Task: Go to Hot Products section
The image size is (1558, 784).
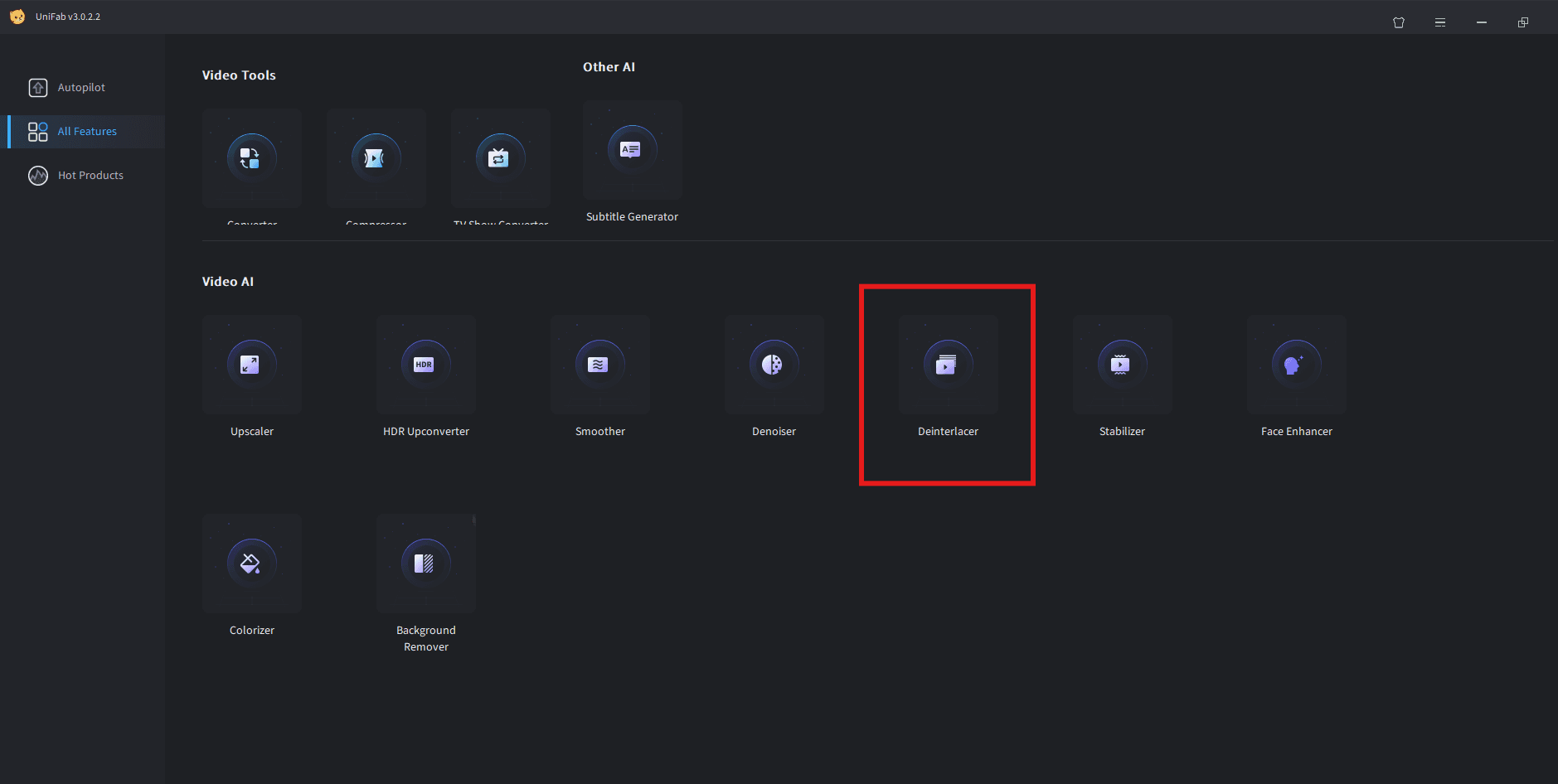Action: pyautogui.click(x=90, y=176)
